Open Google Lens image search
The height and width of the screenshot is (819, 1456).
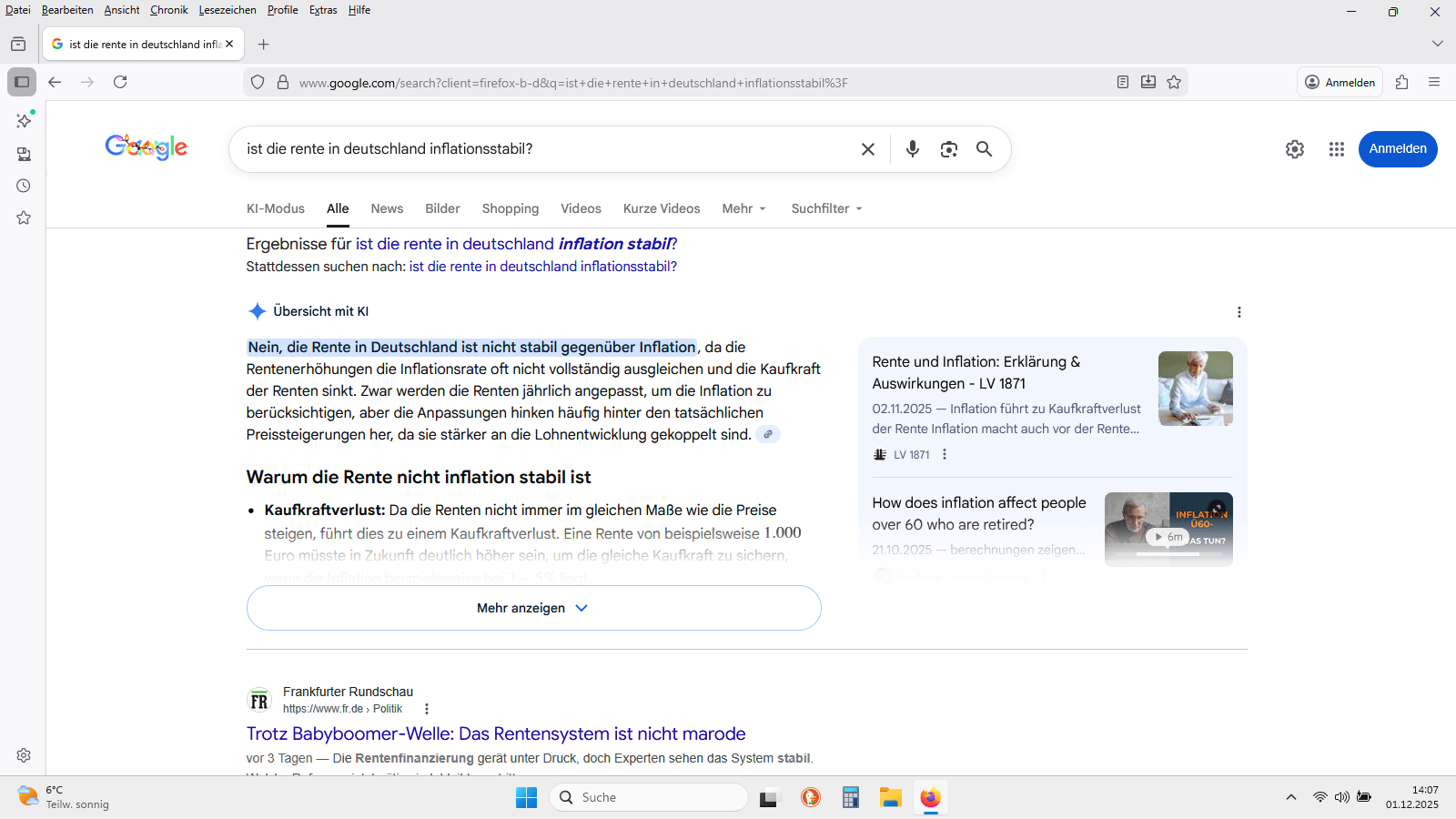[x=948, y=149]
